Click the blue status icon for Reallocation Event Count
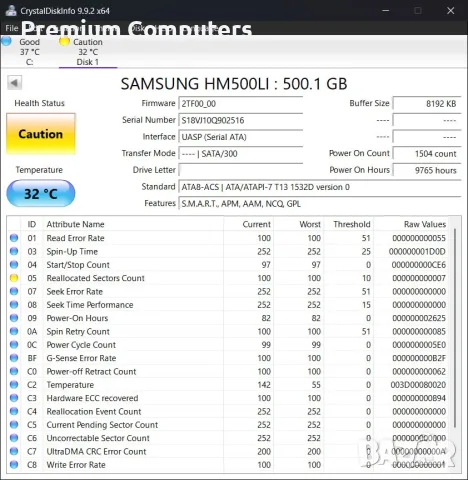Screen dimensions: 468x480 pyautogui.click(x=14, y=411)
